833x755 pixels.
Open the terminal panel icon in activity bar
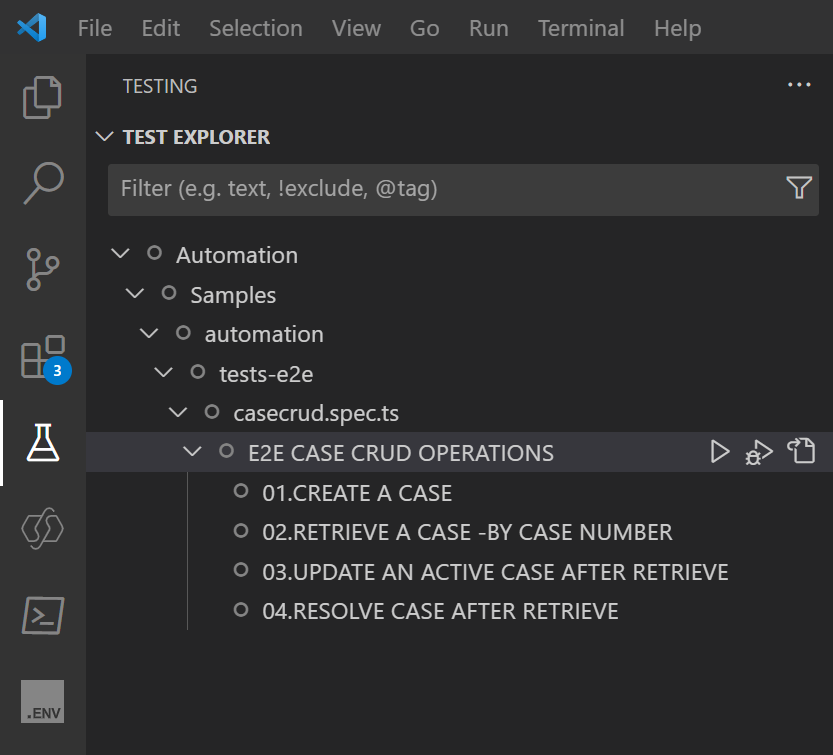43,615
